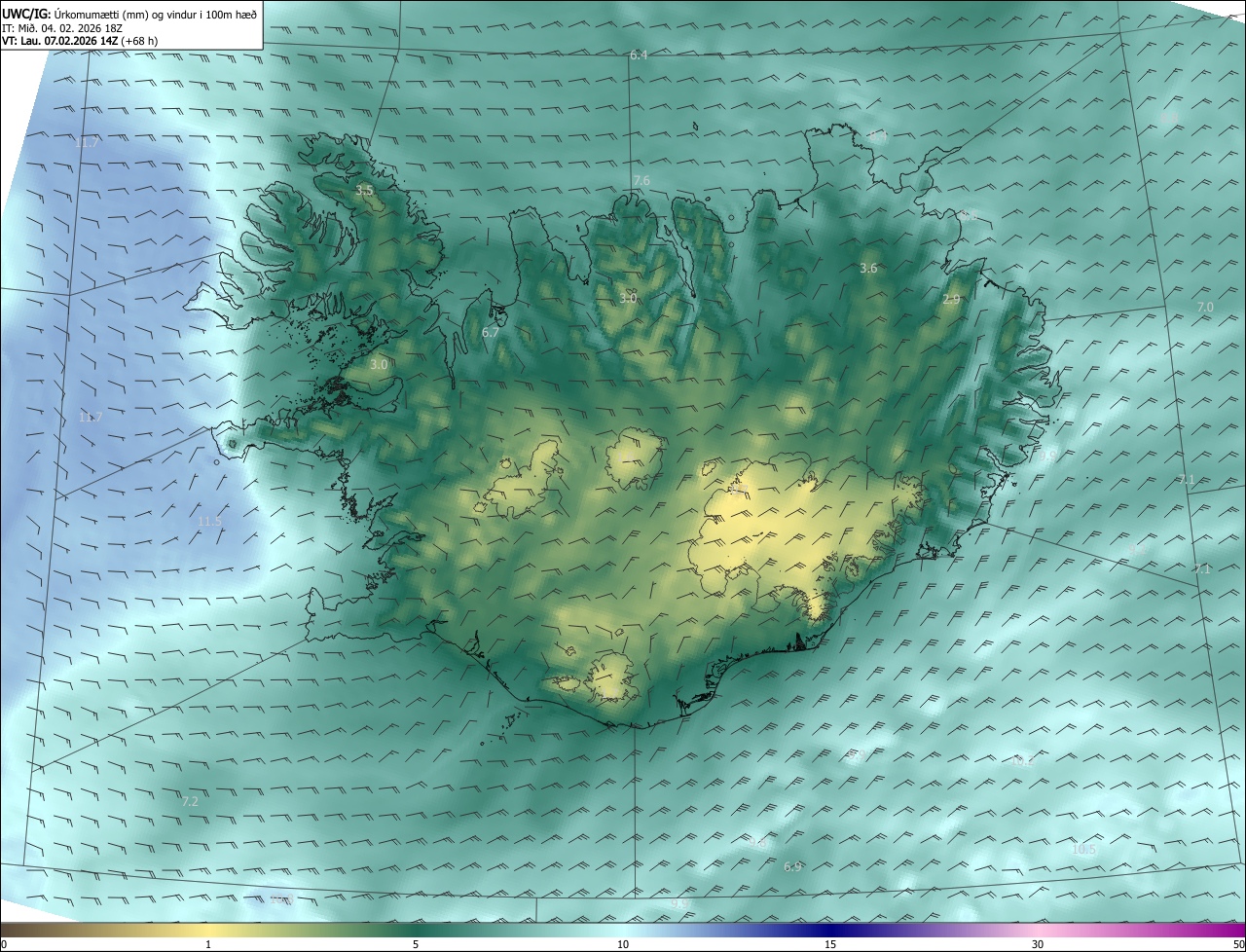This screenshot has width=1246, height=952.
Task: Click the 7.2 value in the southwest ocean
Action: pos(191,802)
